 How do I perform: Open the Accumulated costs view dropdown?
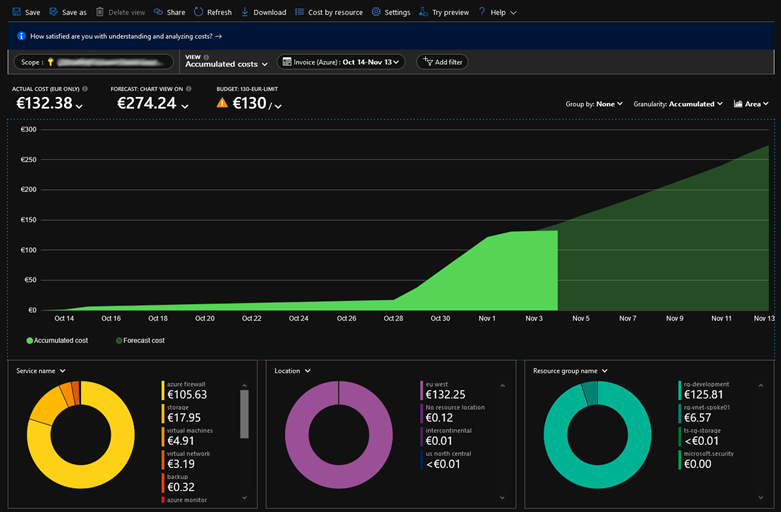[x=227, y=64]
